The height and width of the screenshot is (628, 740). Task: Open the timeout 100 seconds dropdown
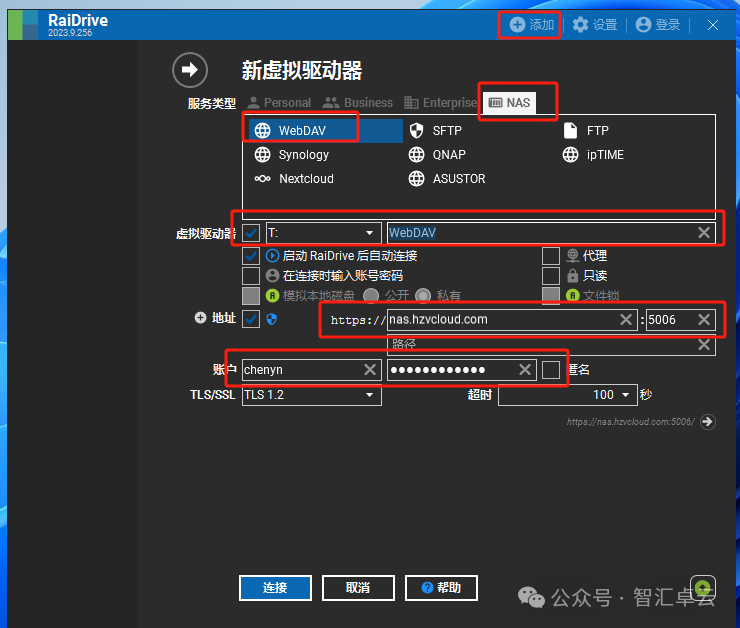click(568, 395)
